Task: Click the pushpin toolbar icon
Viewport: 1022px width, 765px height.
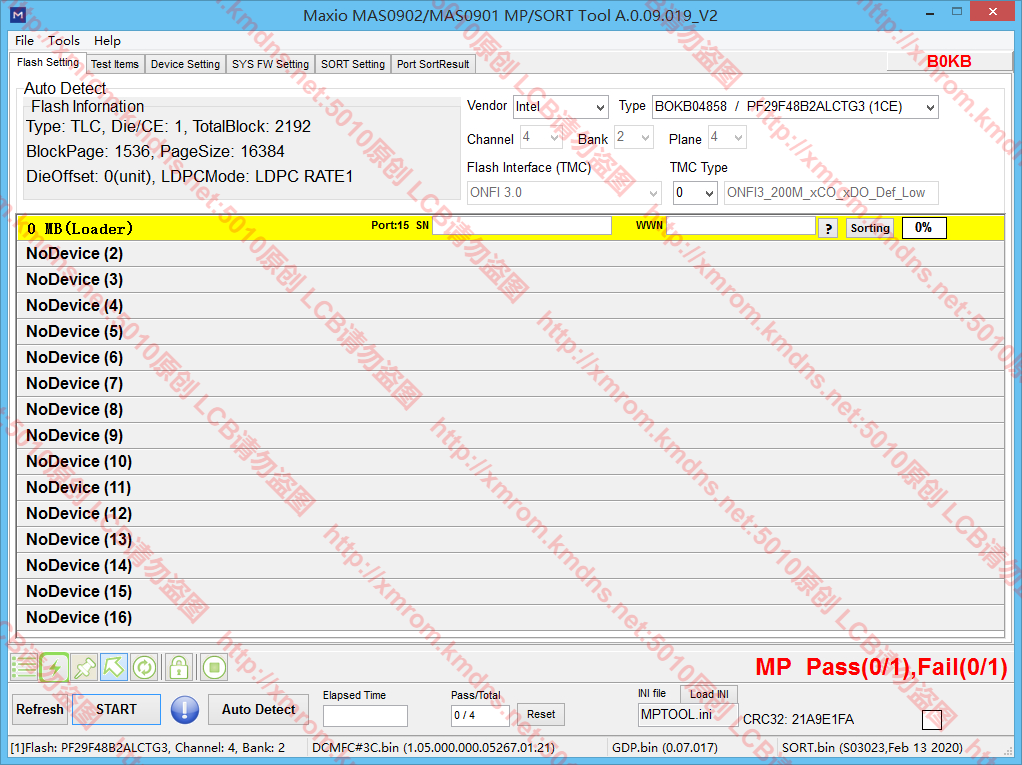Action: [x=85, y=667]
